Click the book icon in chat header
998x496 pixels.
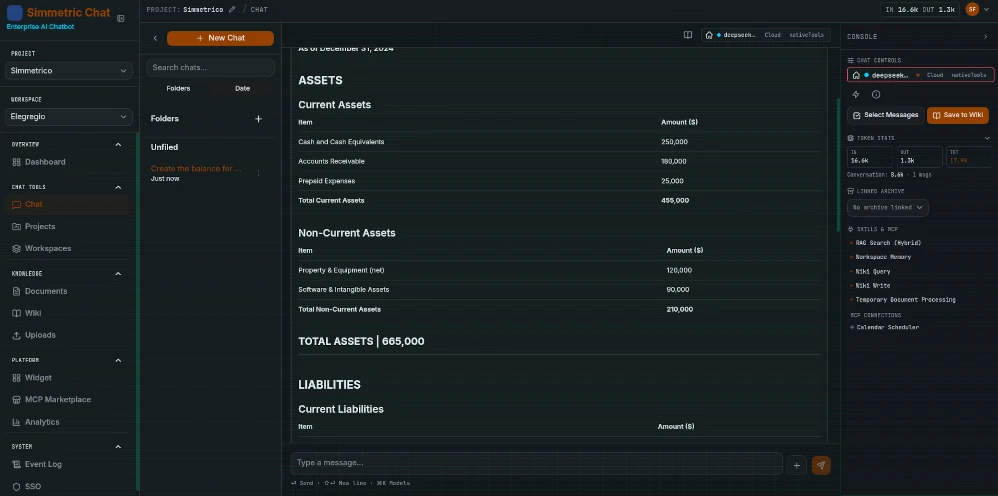pyautogui.click(x=688, y=35)
